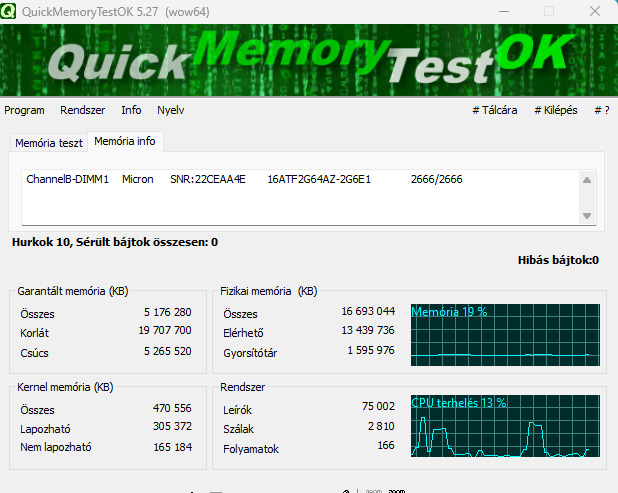Click the # ? help item
Image resolution: width=618 pixels, height=493 pixels.
click(x=602, y=110)
